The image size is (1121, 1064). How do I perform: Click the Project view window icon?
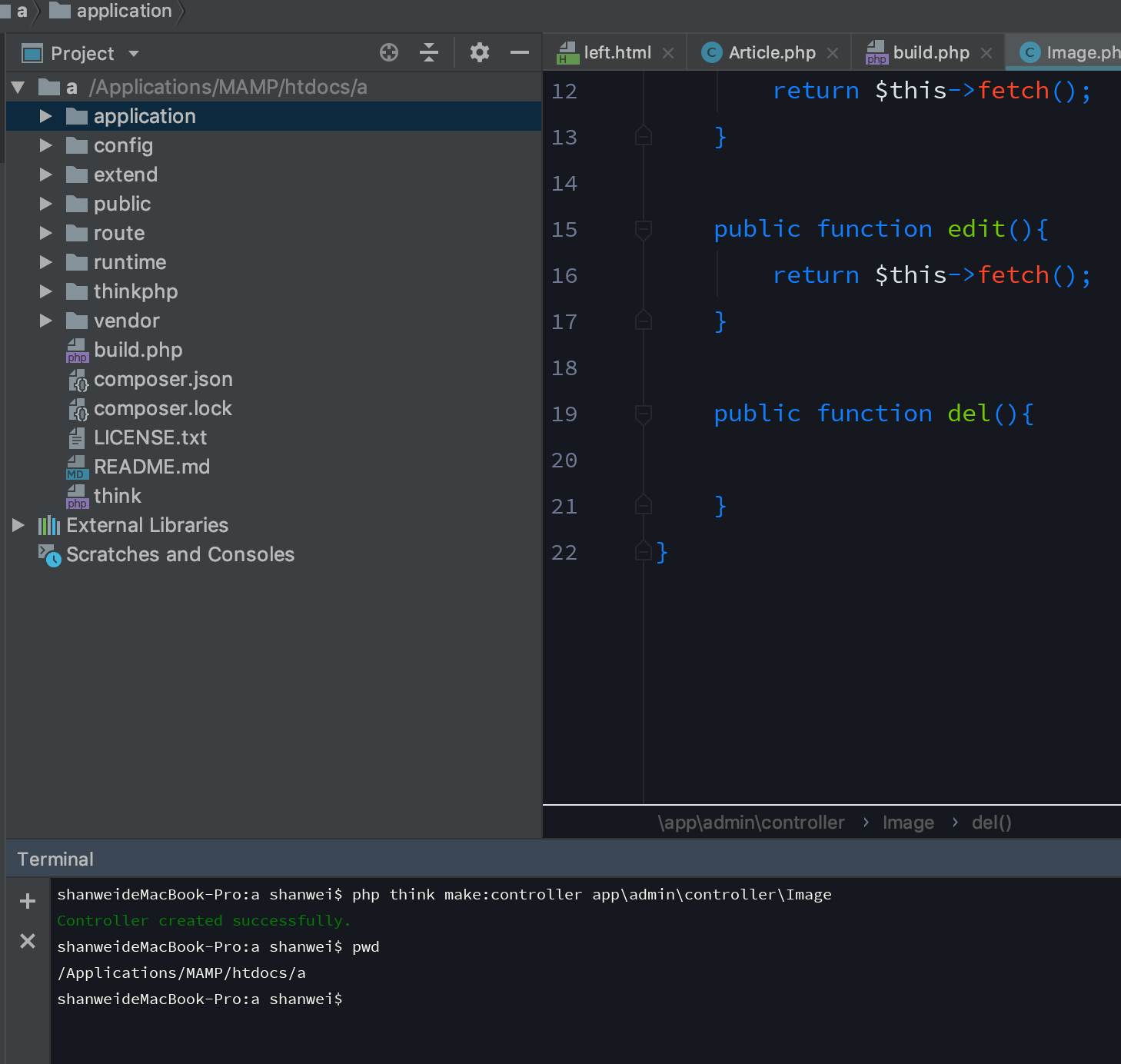point(32,54)
